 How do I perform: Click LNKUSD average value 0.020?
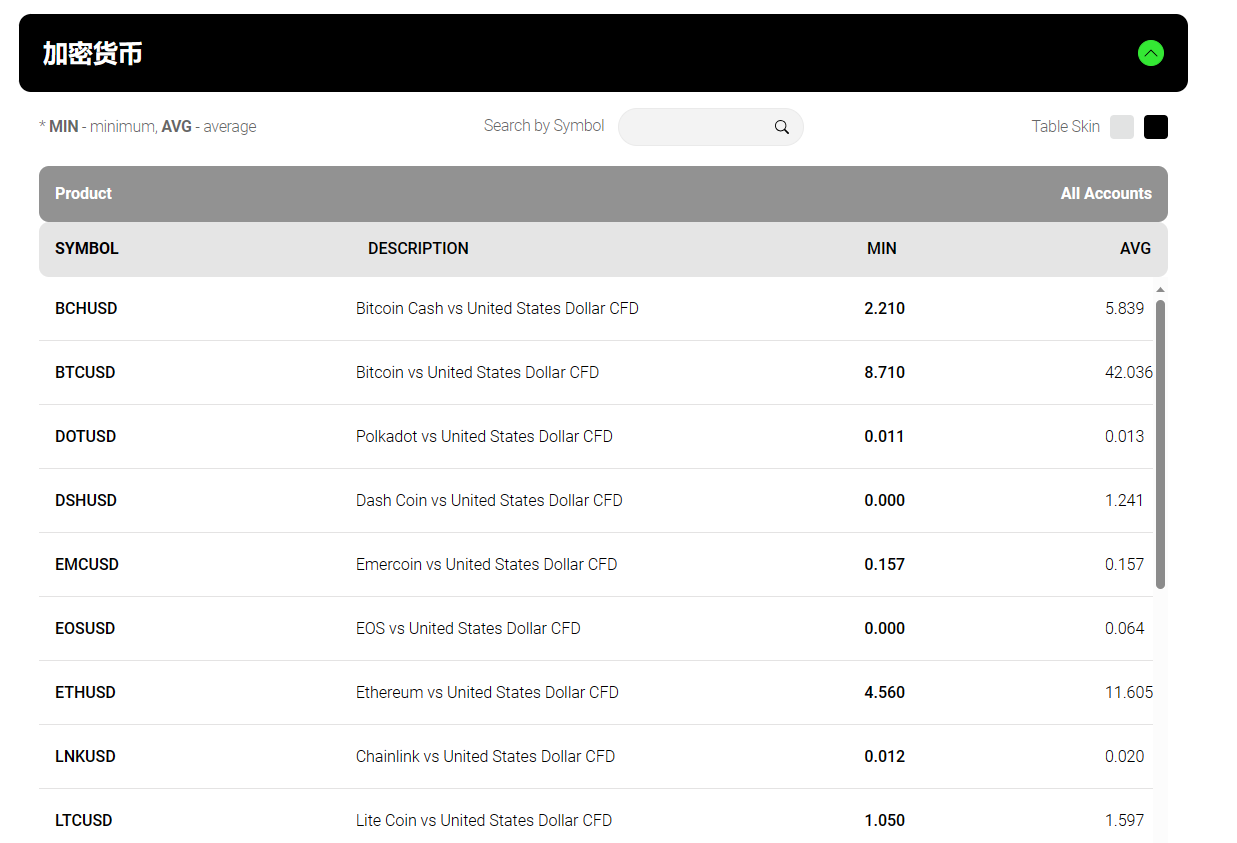click(x=1125, y=757)
